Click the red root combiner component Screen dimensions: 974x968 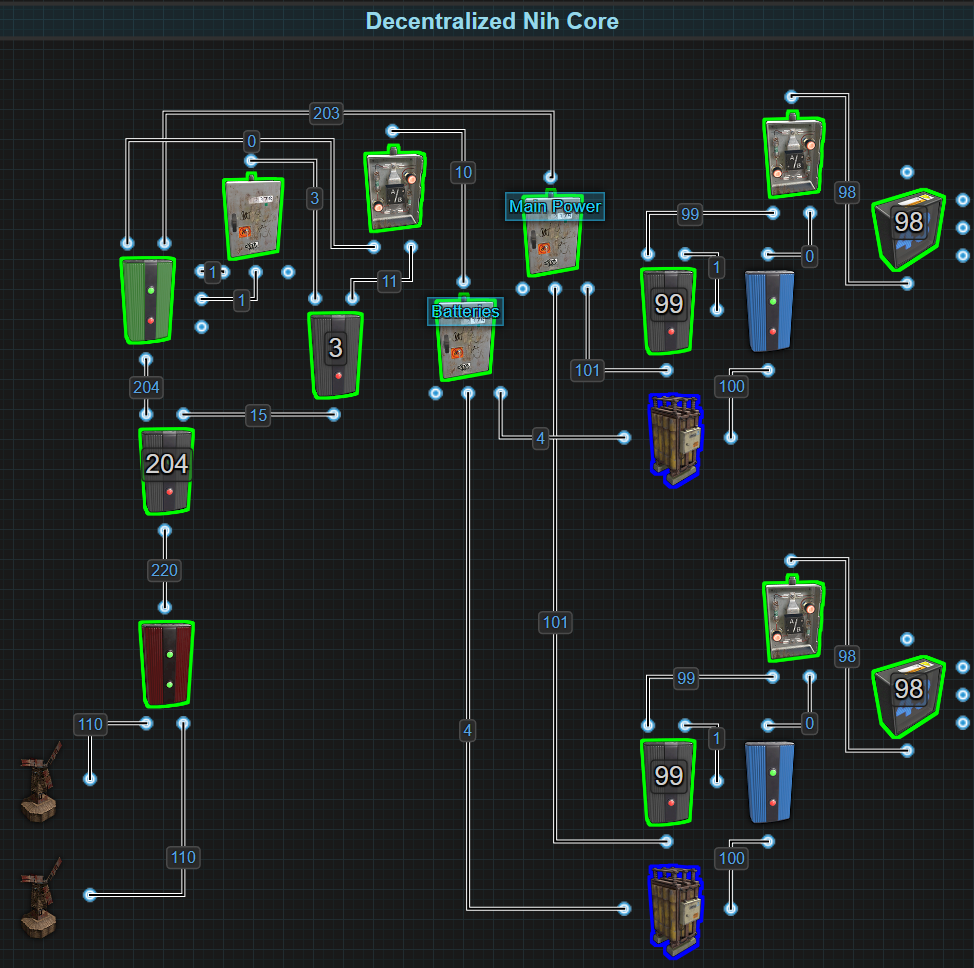(x=166, y=664)
